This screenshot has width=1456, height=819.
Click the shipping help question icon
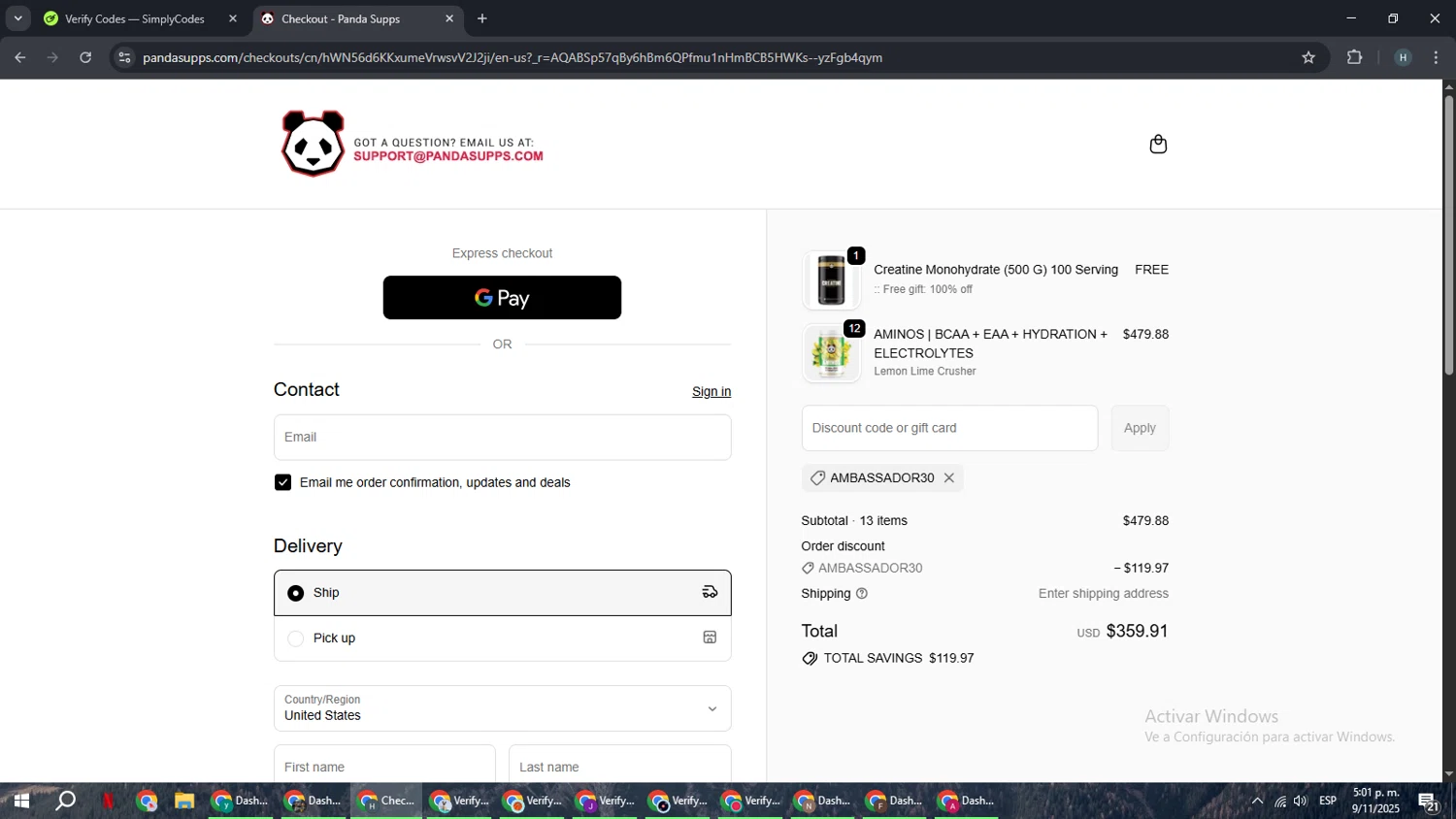tap(862, 594)
